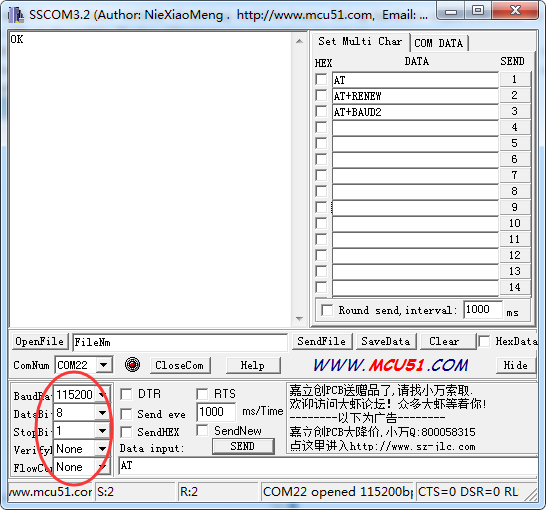Expand the DataBits dropdown showing 8
This screenshot has height=510, width=546.
click(102, 413)
